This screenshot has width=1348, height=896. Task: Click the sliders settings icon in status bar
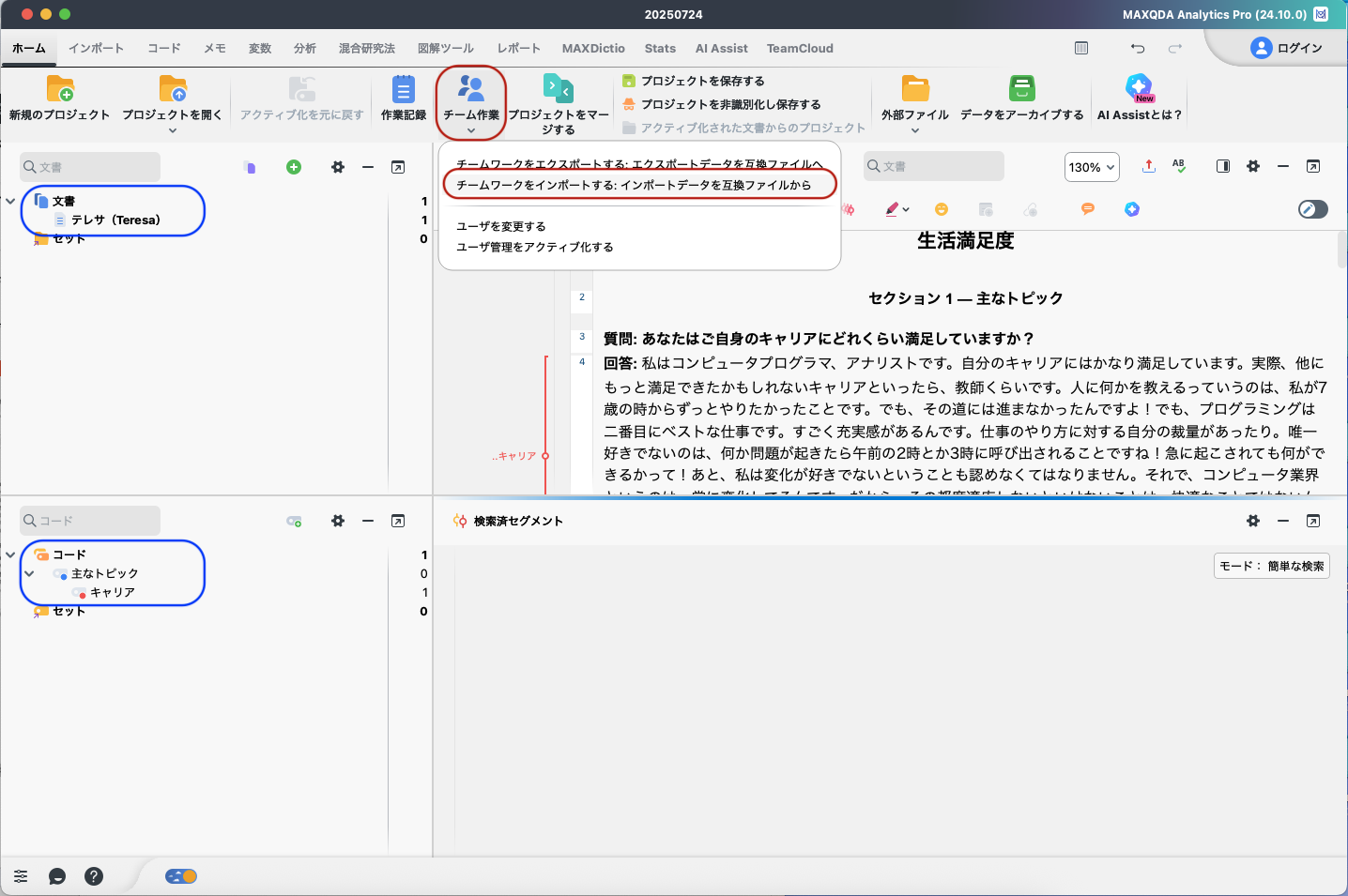(x=21, y=876)
